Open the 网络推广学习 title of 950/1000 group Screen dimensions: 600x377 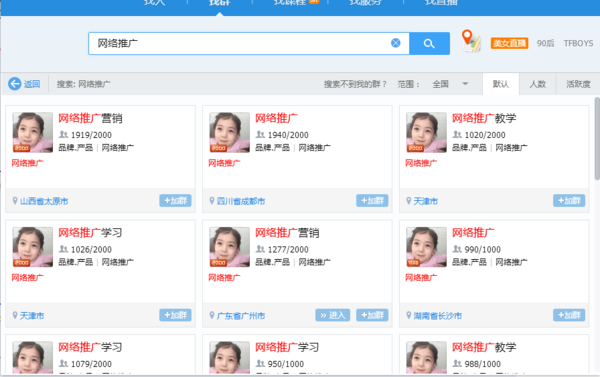tap(287, 347)
